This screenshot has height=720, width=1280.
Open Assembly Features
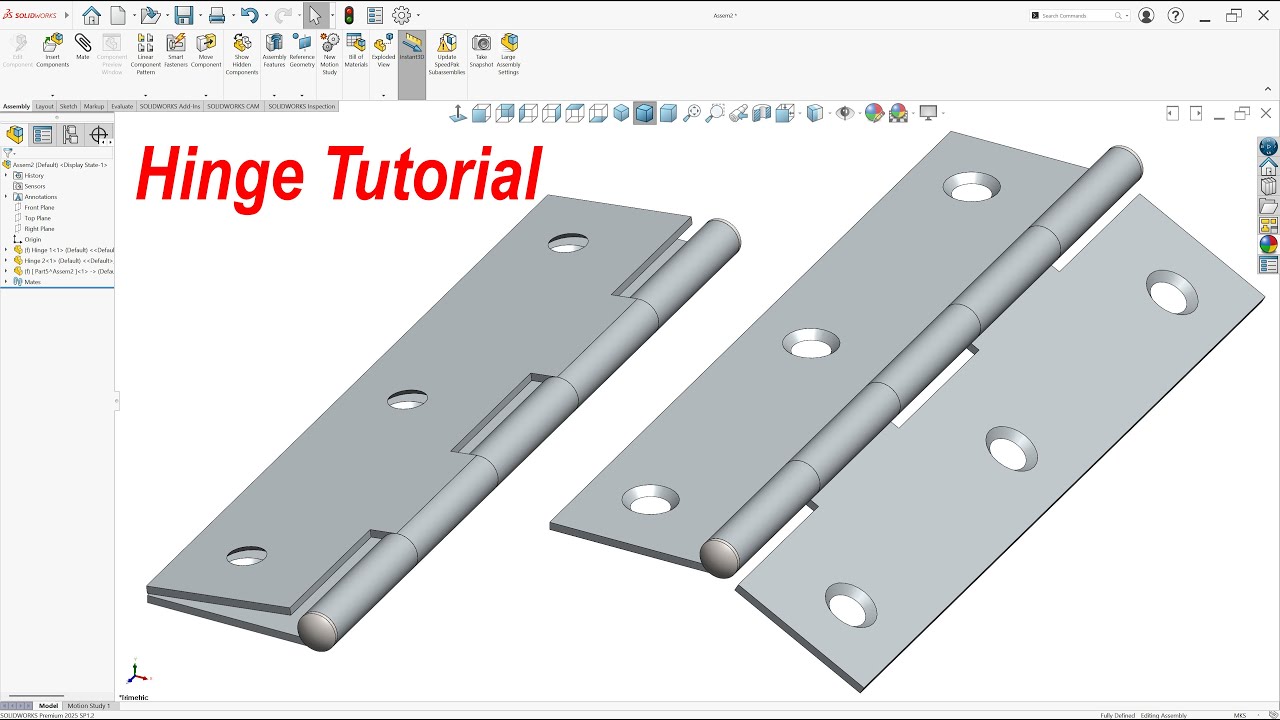274,50
